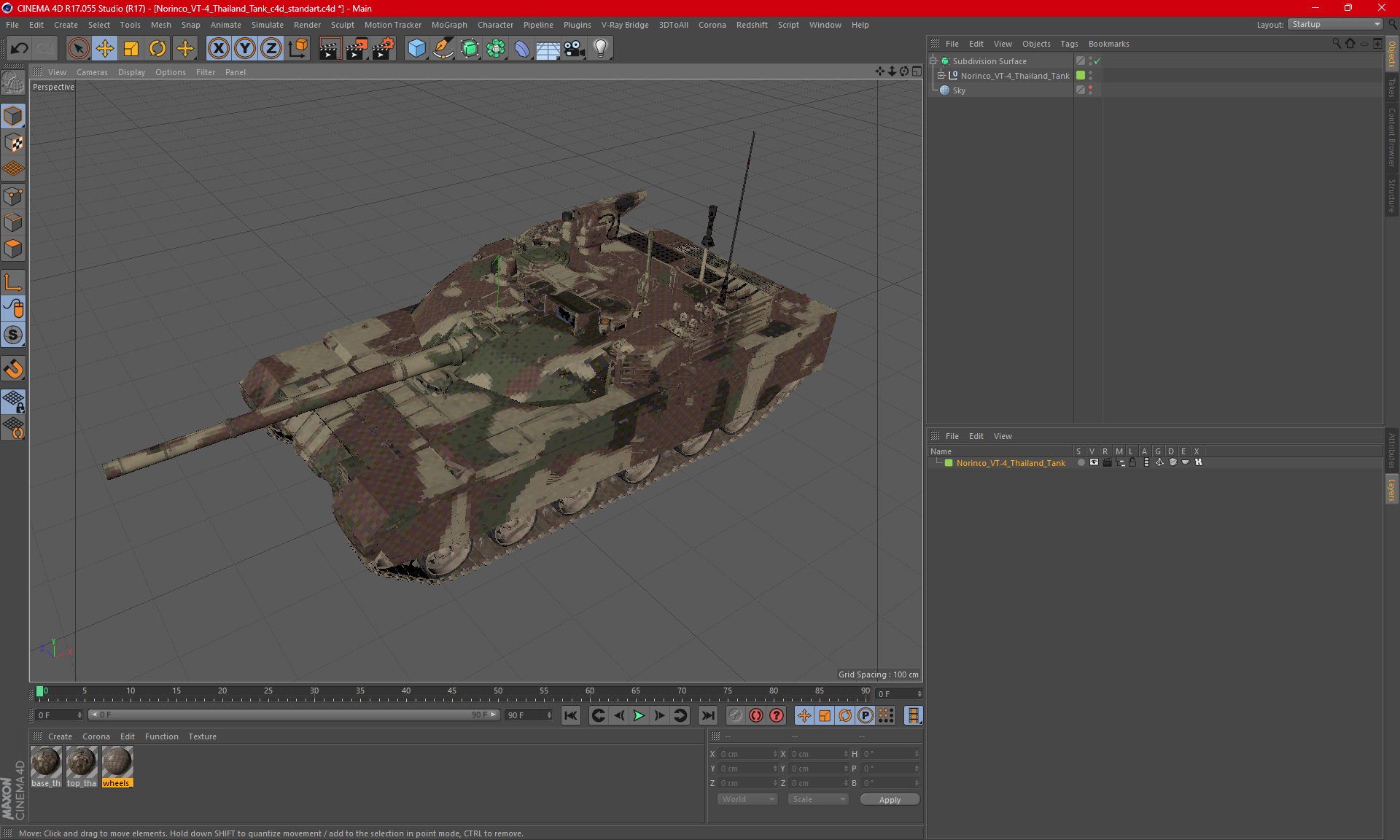Open viewport Display menu
The height and width of the screenshot is (840, 1400).
point(131,72)
